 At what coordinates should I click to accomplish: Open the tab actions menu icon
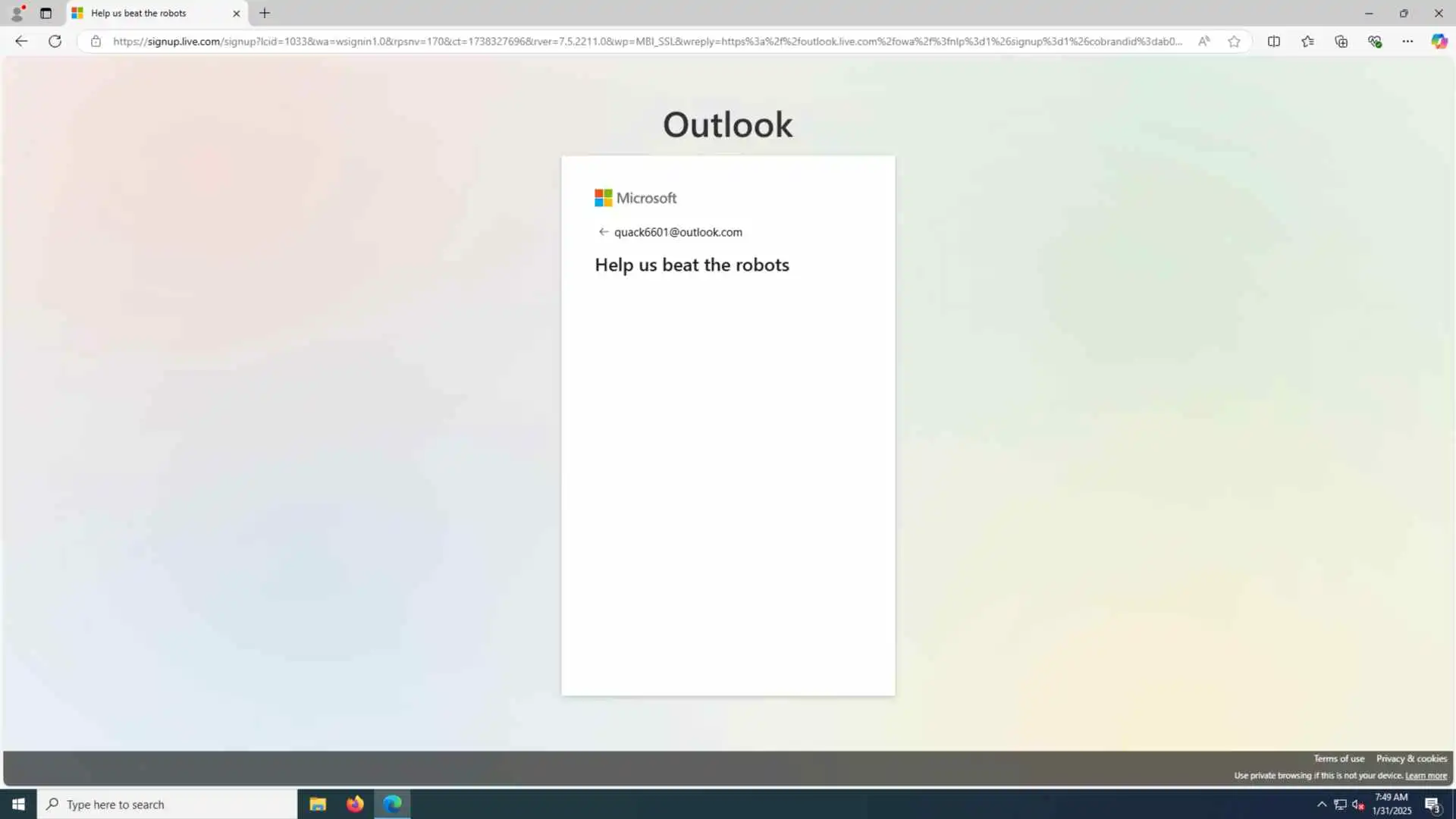(45, 13)
